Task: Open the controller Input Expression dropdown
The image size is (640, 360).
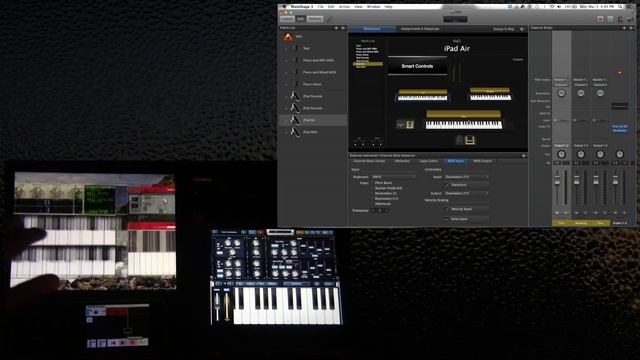Action: [467, 177]
